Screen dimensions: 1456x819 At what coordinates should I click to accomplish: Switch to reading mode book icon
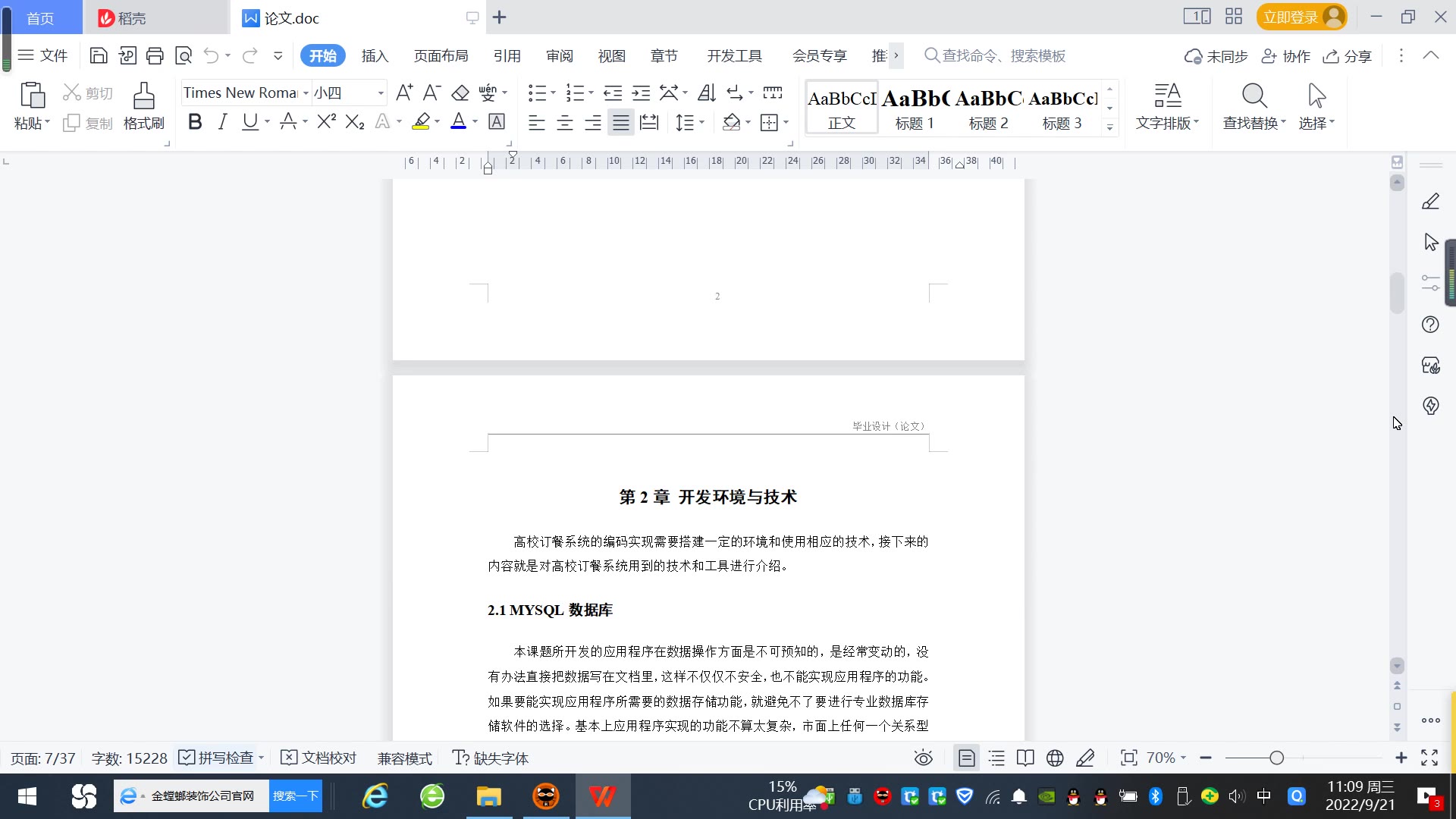[1025, 758]
